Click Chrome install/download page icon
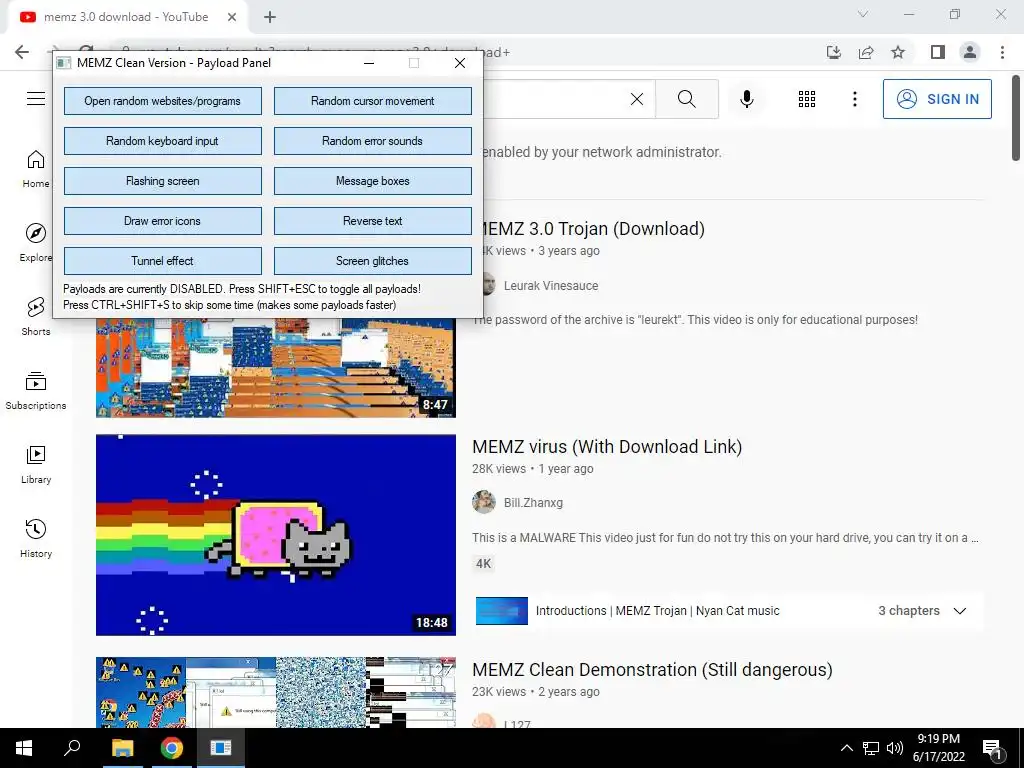 point(834,52)
